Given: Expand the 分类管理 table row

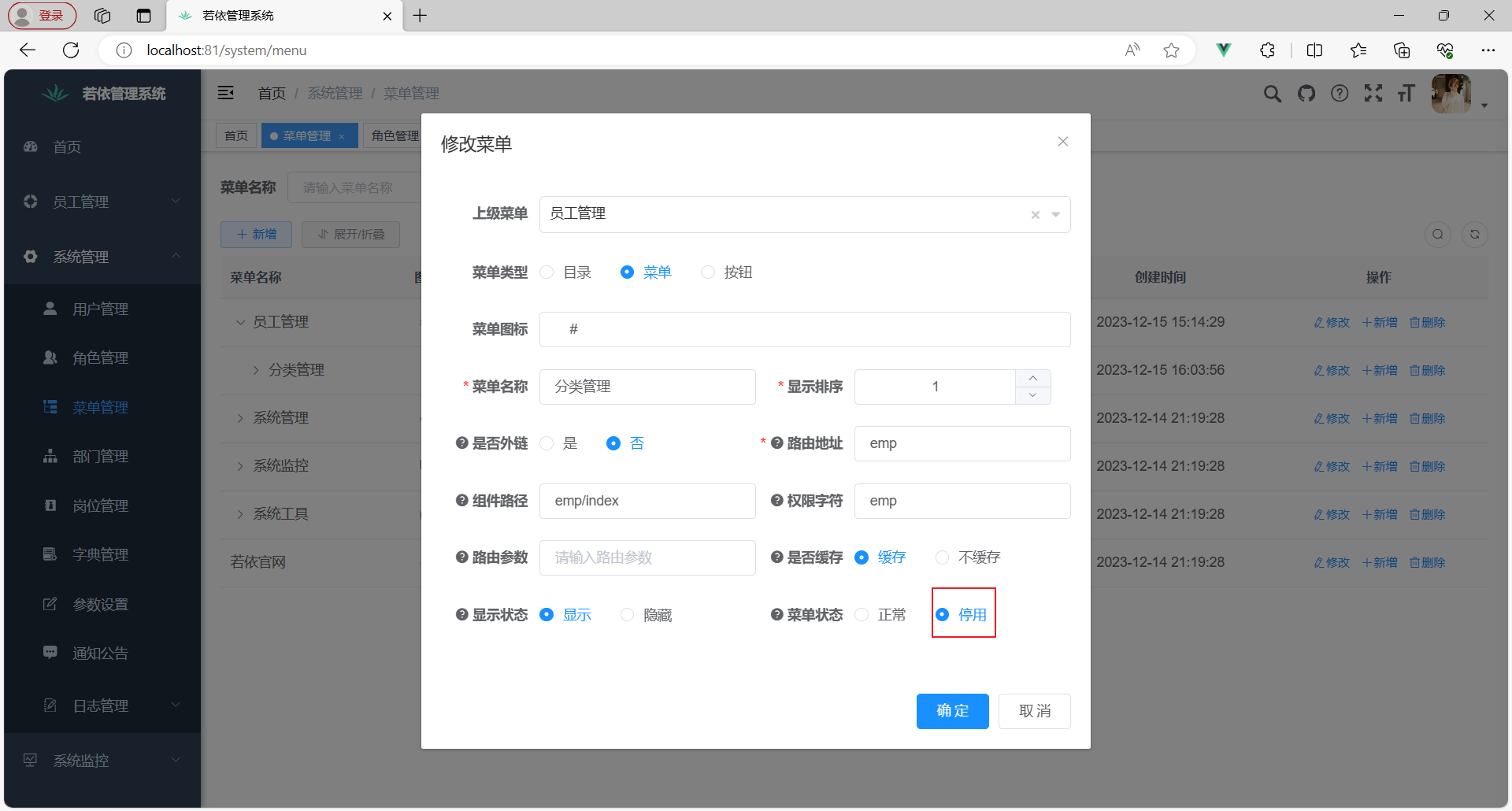Looking at the screenshot, I should click(257, 370).
